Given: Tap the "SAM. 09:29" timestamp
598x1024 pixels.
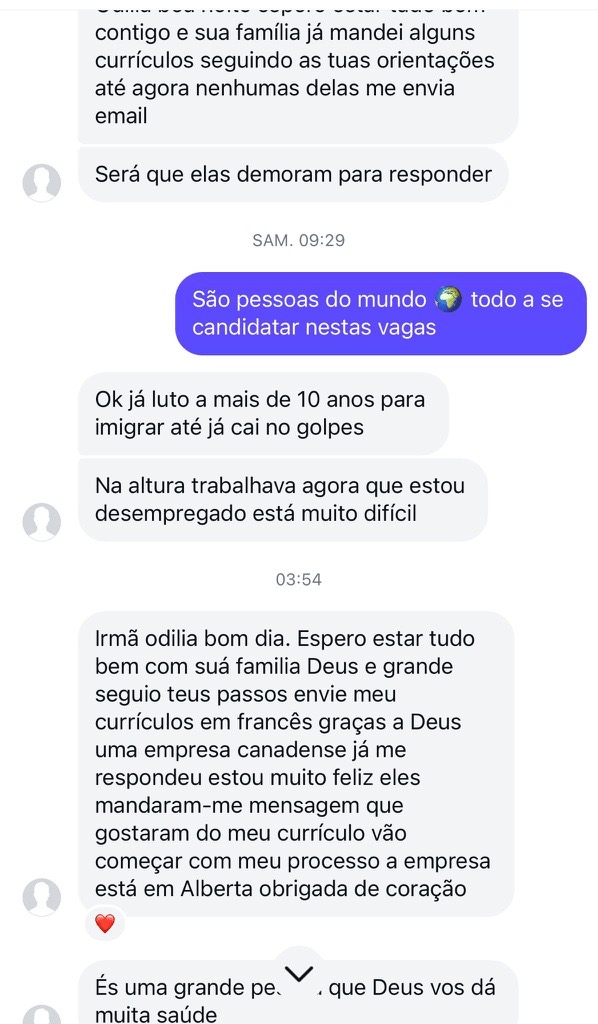Looking at the screenshot, I should pyautogui.click(x=298, y=240).
